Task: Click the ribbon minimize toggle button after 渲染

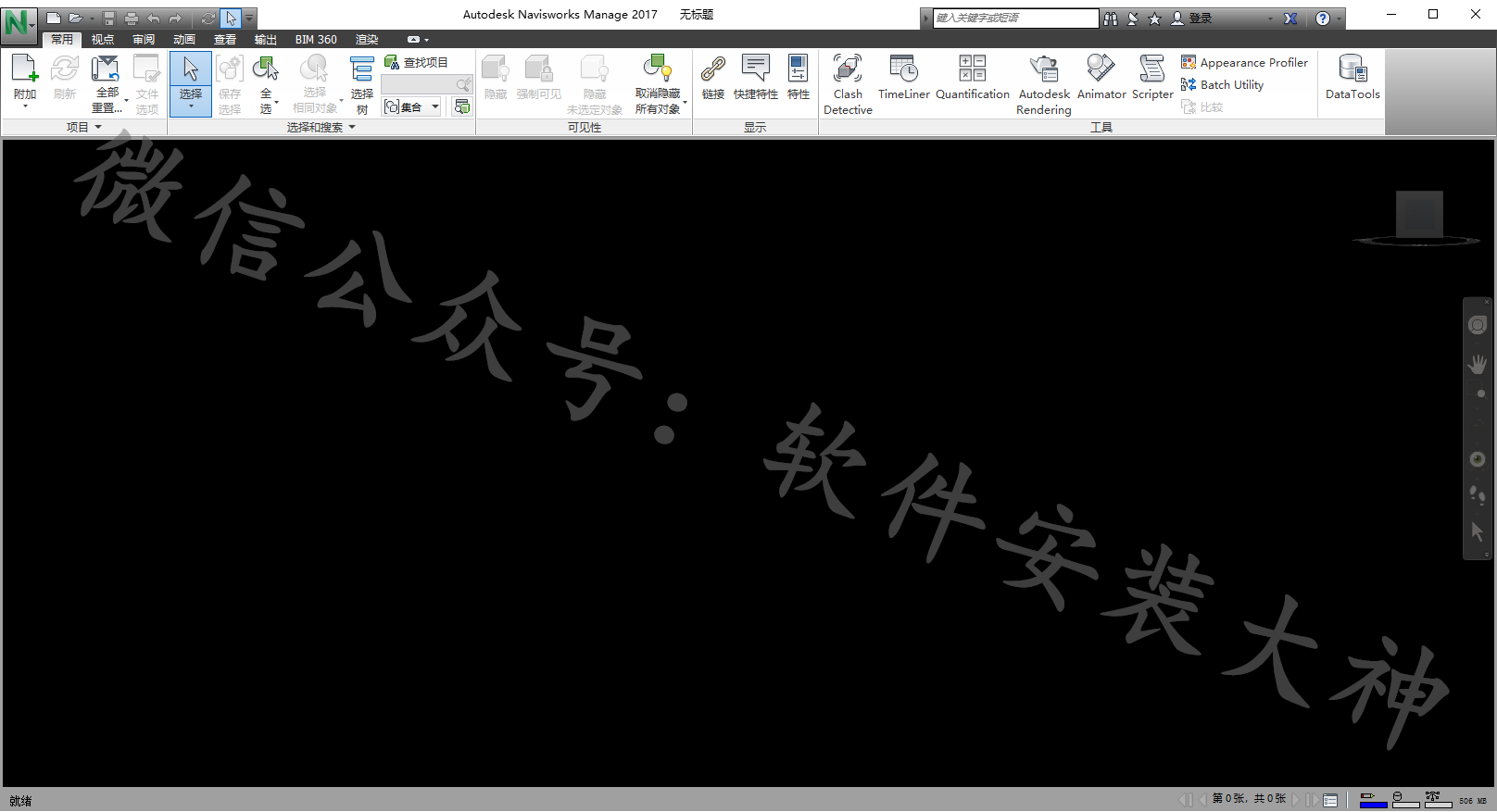Action: (x=414, y=40)
